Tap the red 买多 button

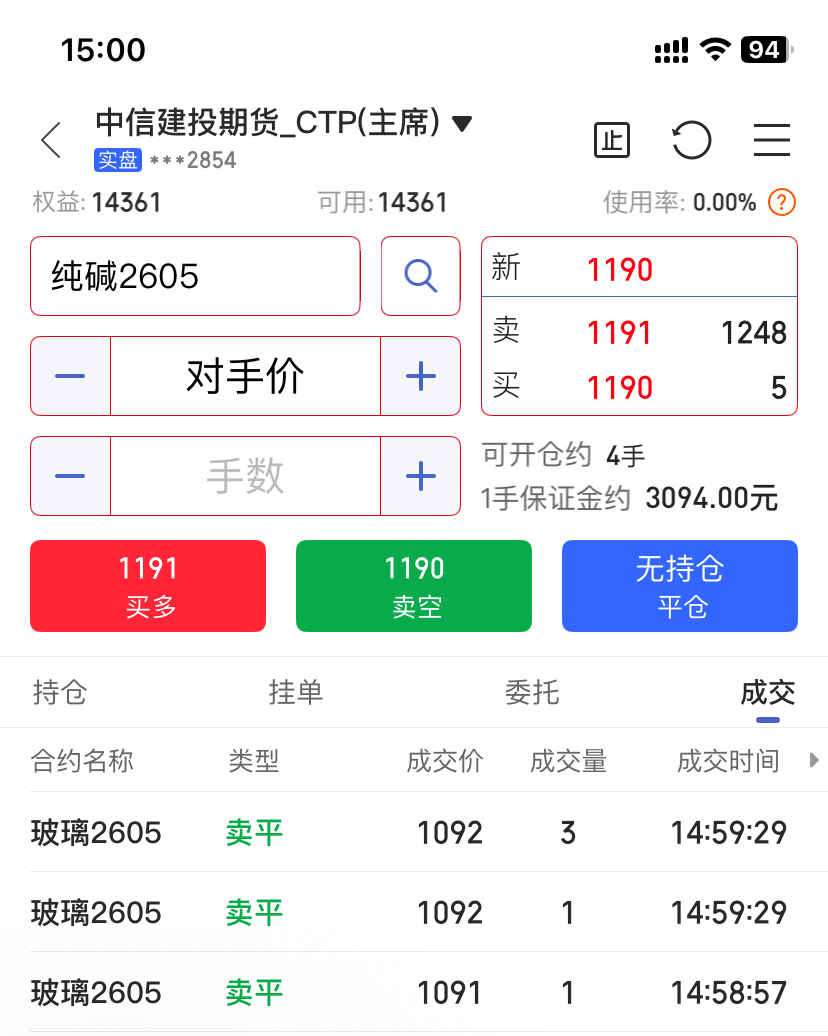pos(148,586)
